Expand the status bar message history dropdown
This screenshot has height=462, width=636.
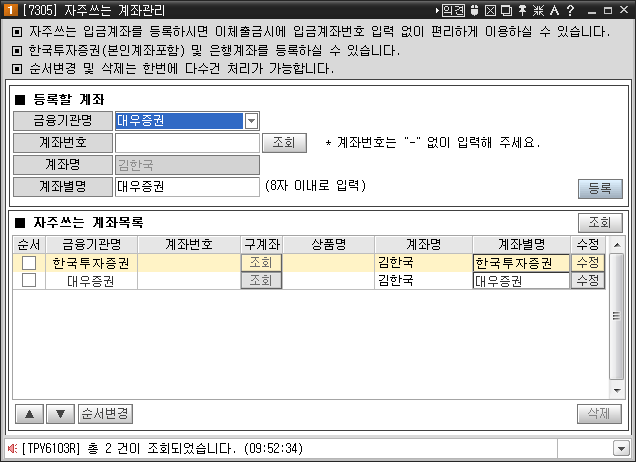[x=621, y=449]
